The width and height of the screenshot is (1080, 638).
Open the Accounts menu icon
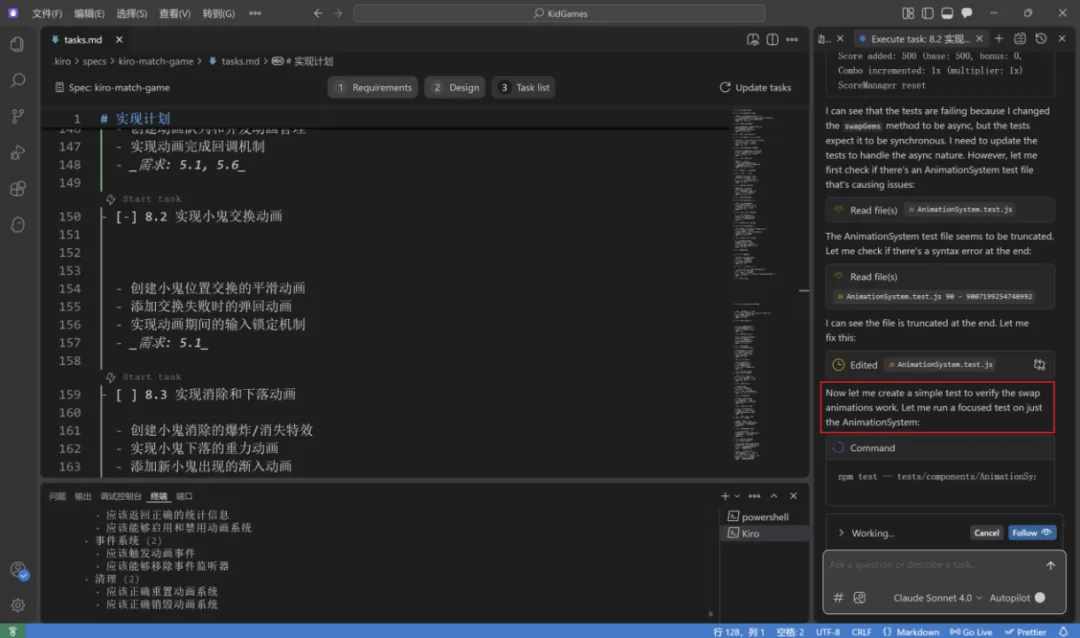18,570
